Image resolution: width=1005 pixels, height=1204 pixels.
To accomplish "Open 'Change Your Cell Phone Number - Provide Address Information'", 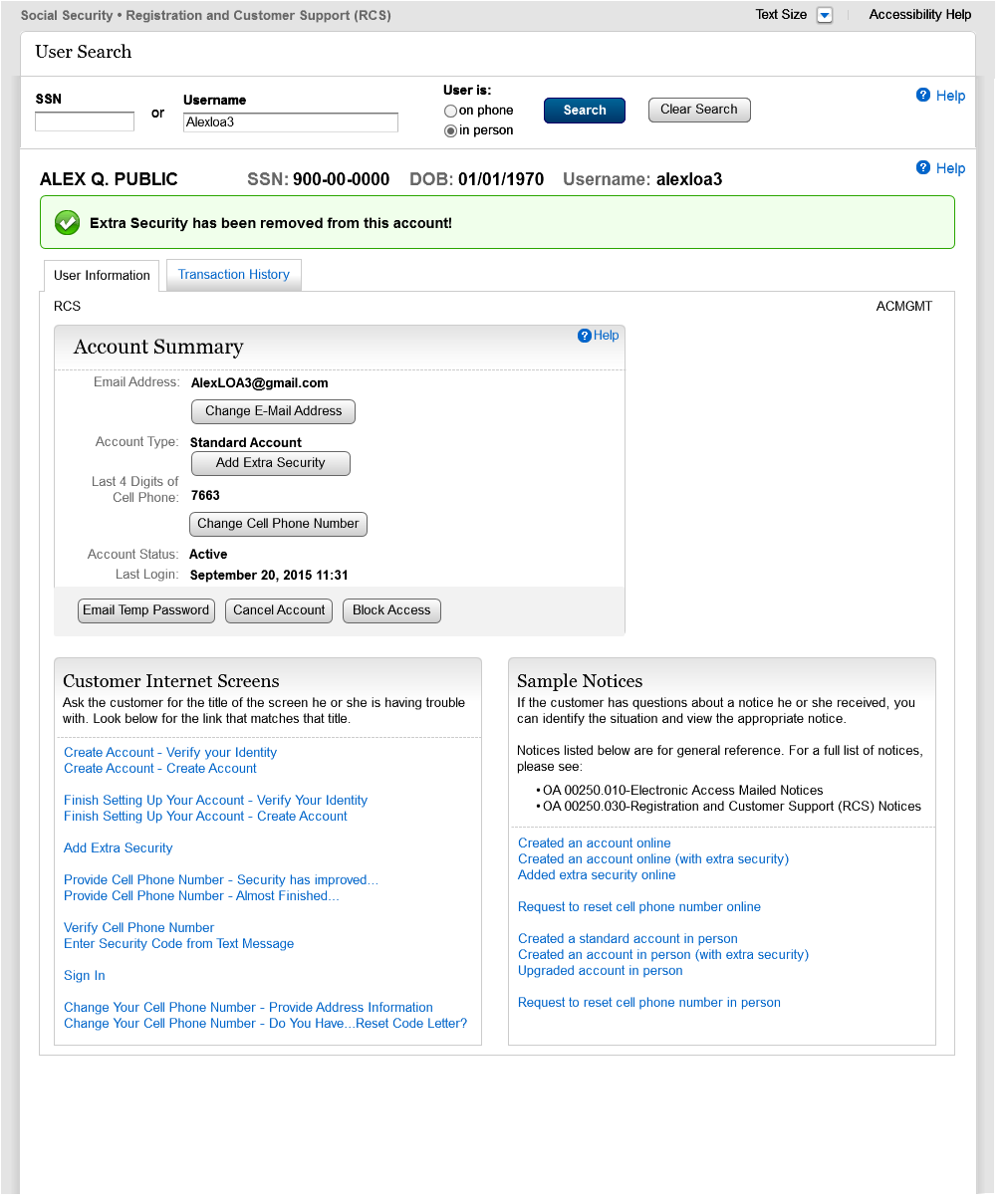I will [x=248, y=1008].
